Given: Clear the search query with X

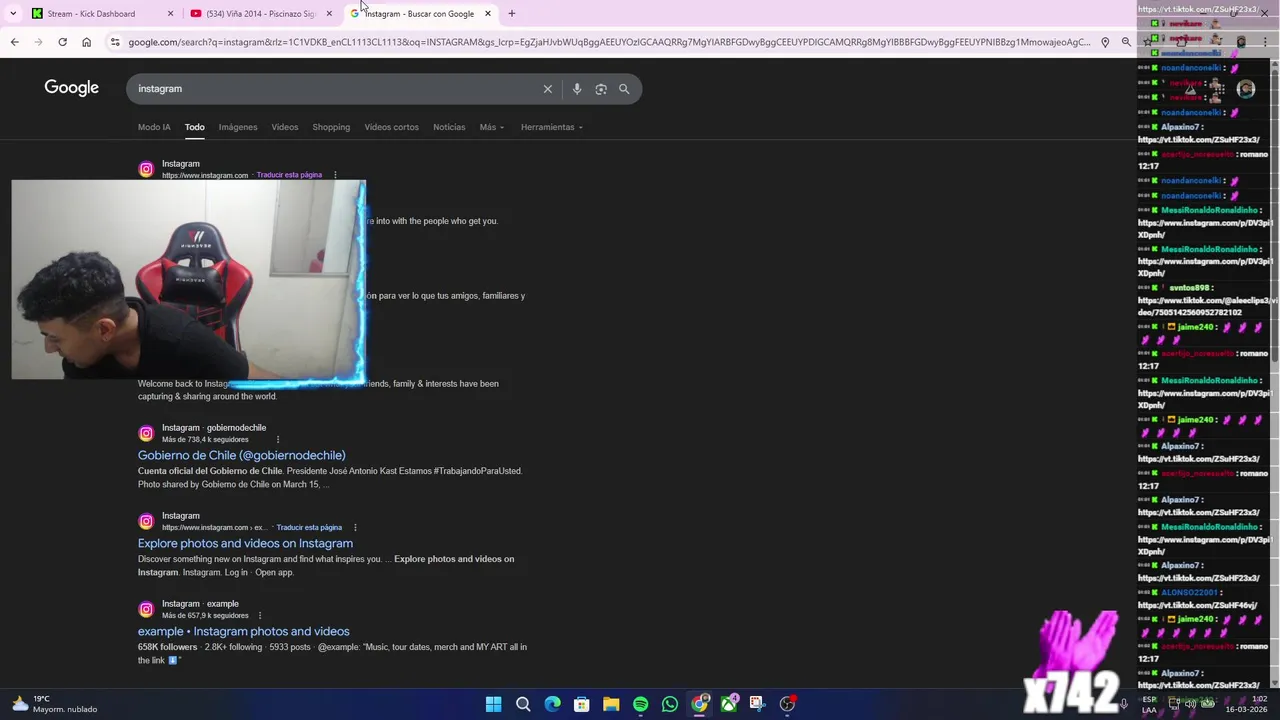Looking at the screenshot, I should [548, 89].
